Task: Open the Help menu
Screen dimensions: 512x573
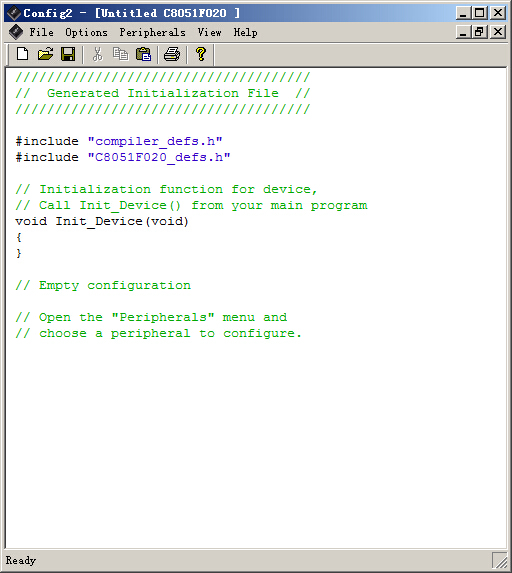Action: 245,33
